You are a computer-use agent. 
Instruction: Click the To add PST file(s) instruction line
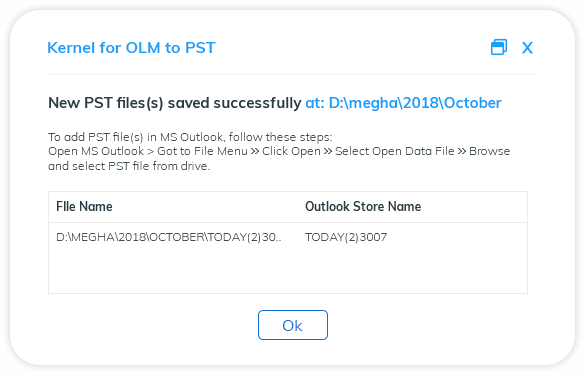coord(190,137)
